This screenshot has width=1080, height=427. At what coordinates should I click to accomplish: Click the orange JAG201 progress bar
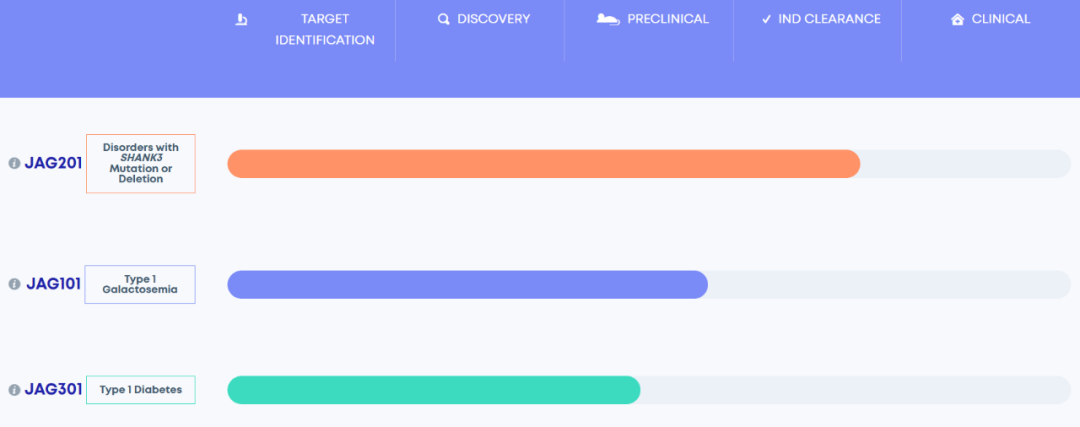click(x=543, y=164)
